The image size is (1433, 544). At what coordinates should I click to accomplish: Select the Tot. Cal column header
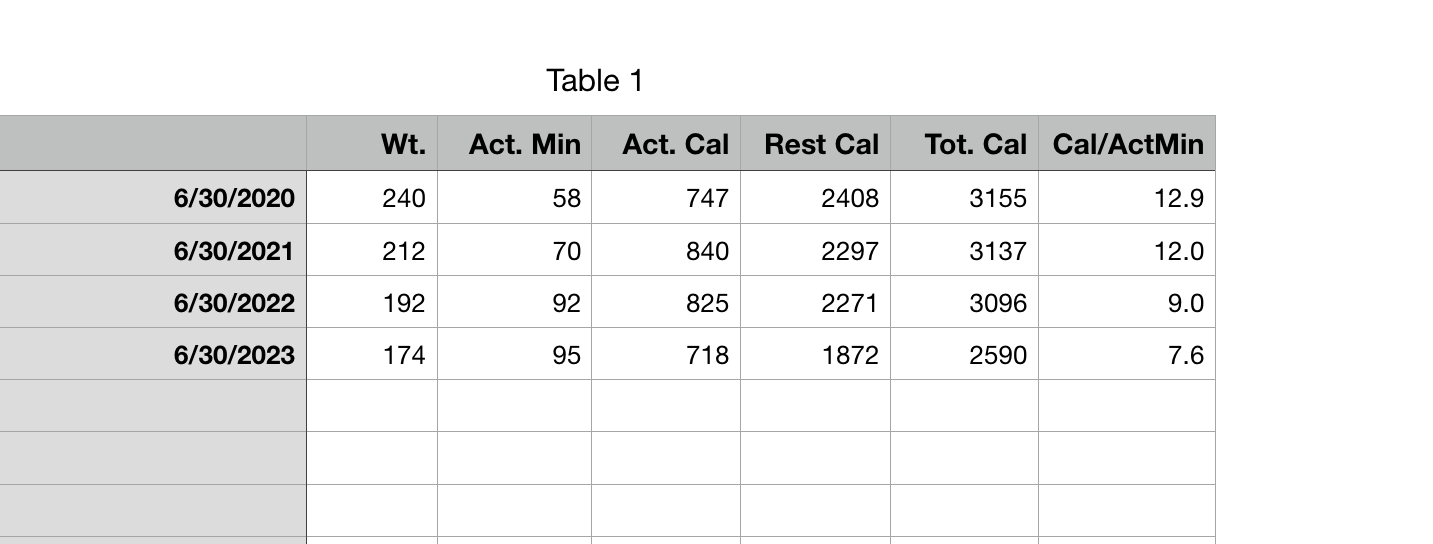click(x=964, y=144)
